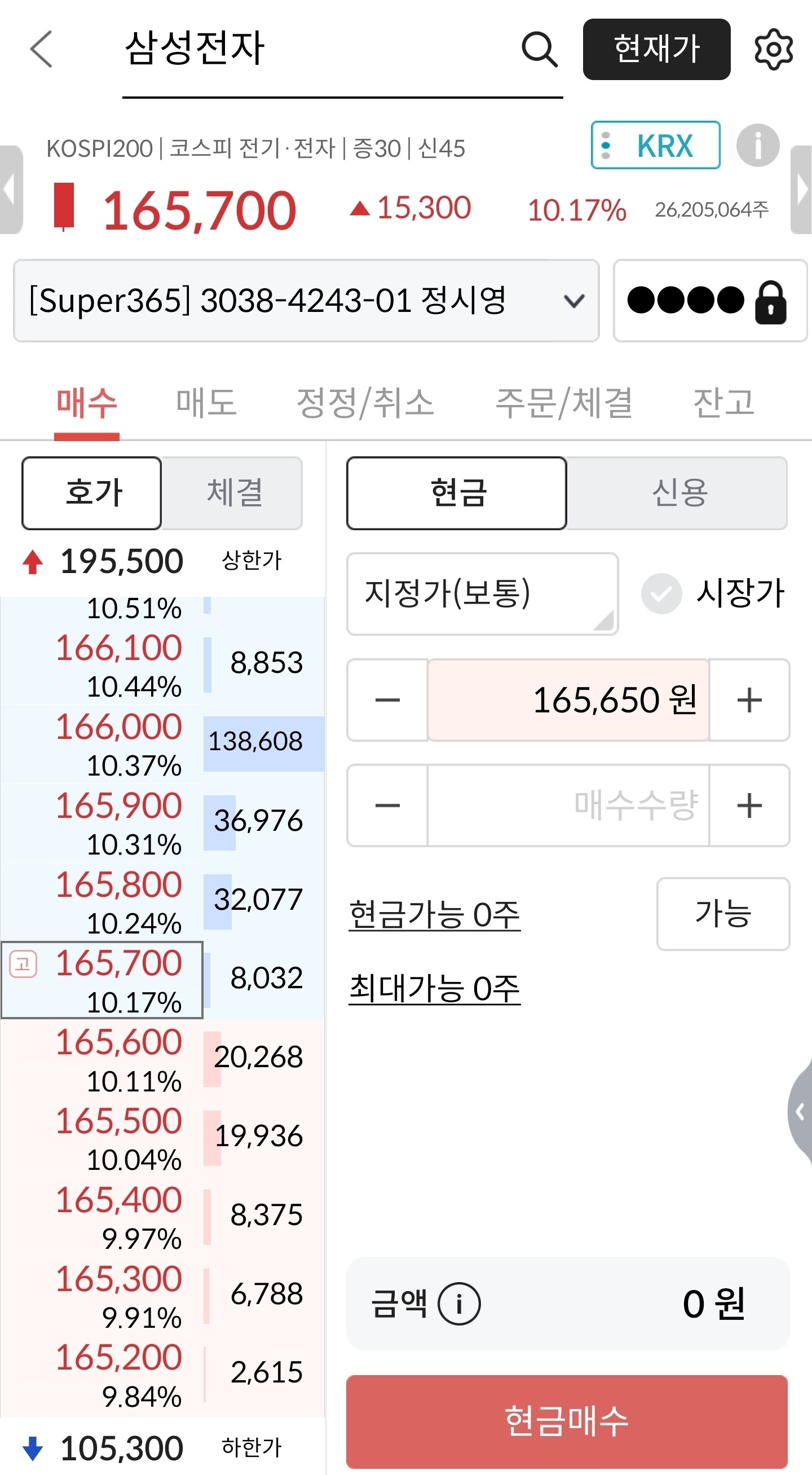Open the 지정가(보통) order type dropdown

(482, 594)
